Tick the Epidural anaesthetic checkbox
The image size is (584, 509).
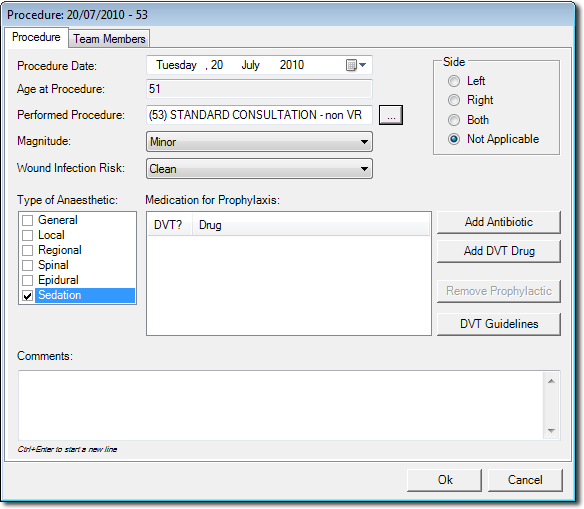click(28, 280)
